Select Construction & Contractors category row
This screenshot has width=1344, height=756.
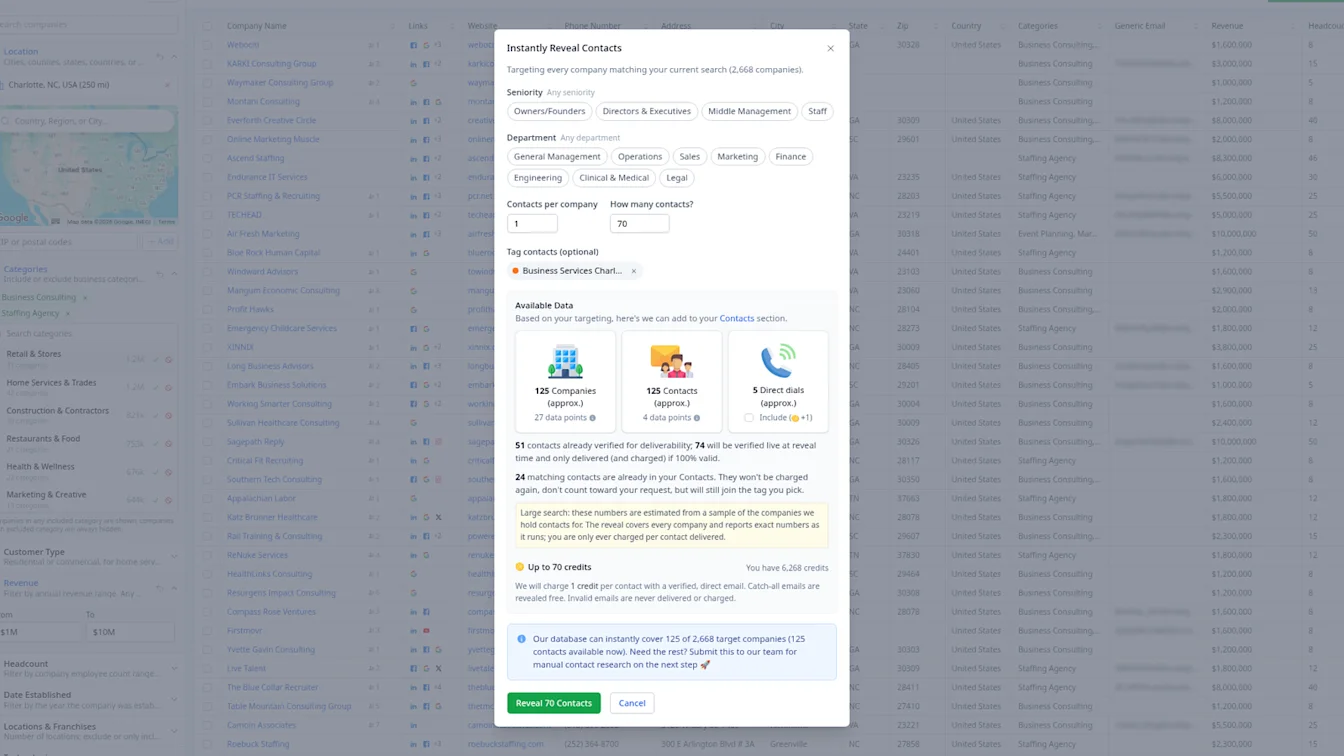pos(89,414)
